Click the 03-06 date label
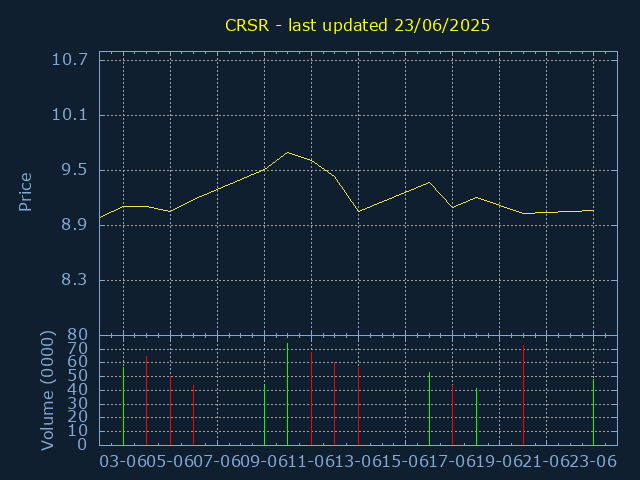 point(123,462)
